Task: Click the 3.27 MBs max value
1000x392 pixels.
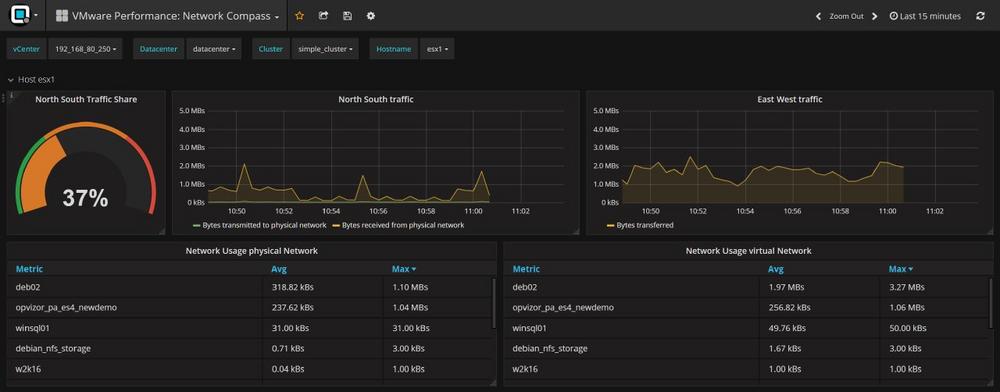Action: click(x=906, y=287)
